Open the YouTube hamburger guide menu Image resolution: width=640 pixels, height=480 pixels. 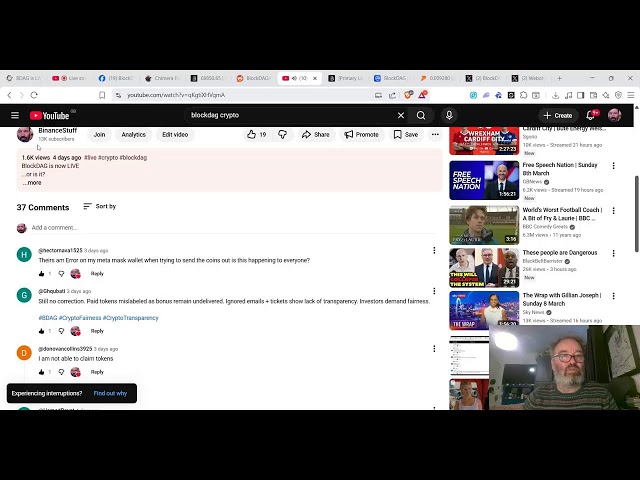point(15,116)
